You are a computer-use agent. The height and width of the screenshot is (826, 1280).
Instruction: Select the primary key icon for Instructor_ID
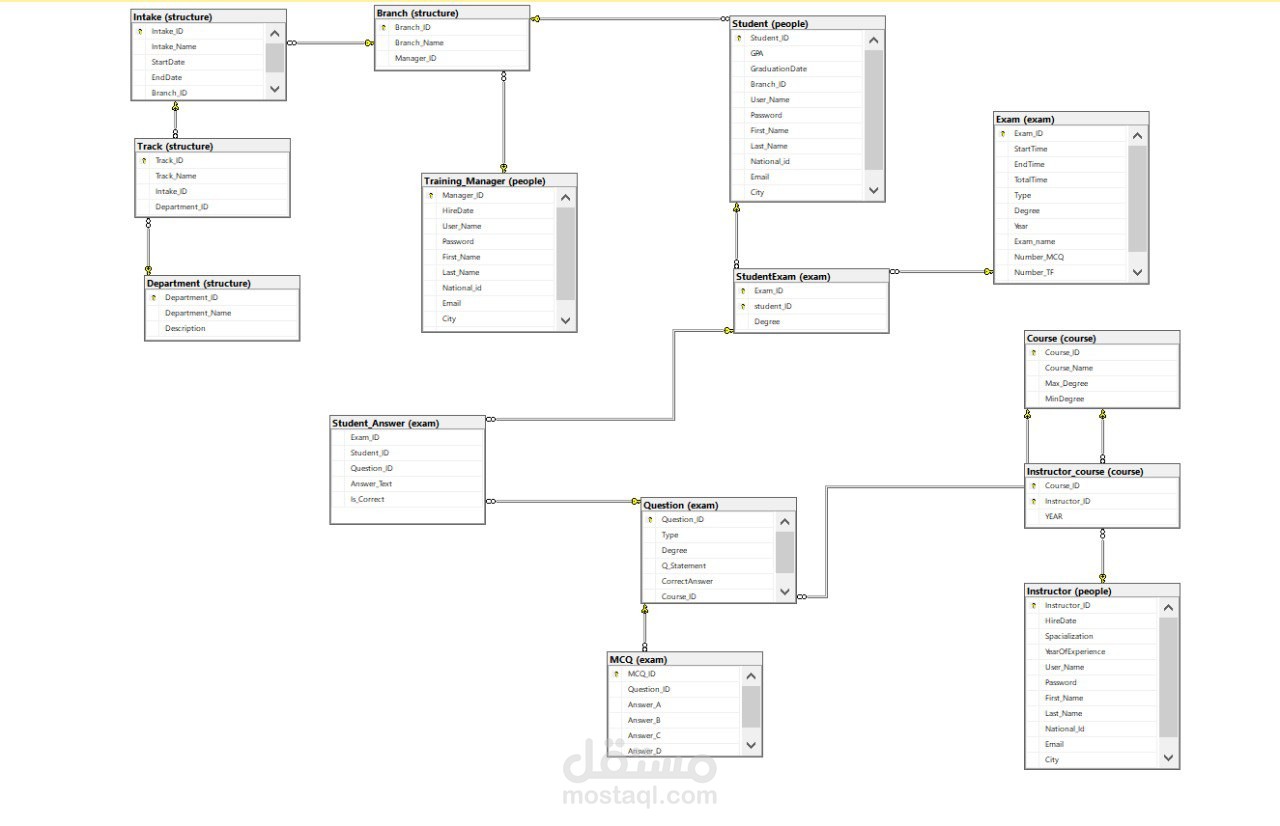[x=1032, y=605]
